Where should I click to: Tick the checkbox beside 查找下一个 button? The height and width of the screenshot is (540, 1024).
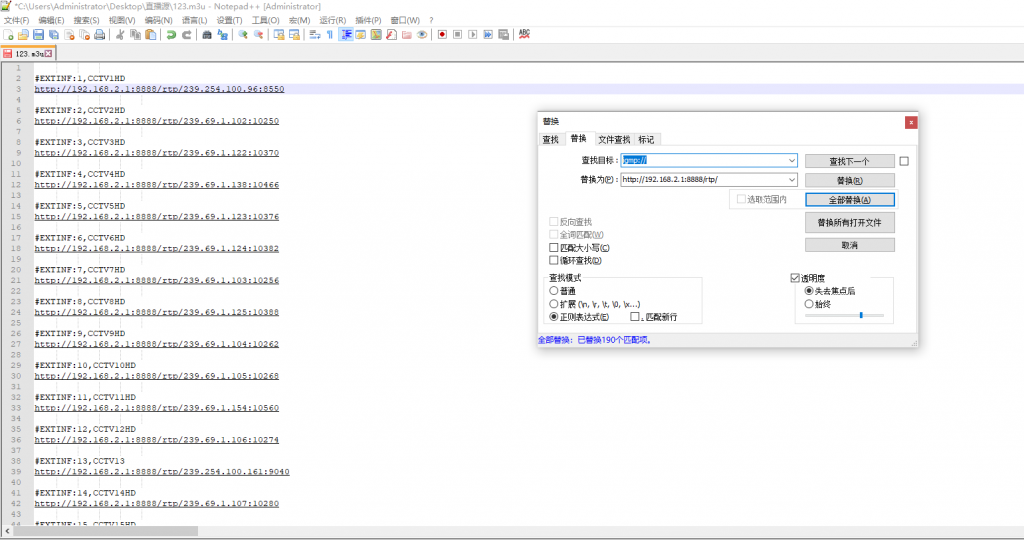(x=904, y=161)
